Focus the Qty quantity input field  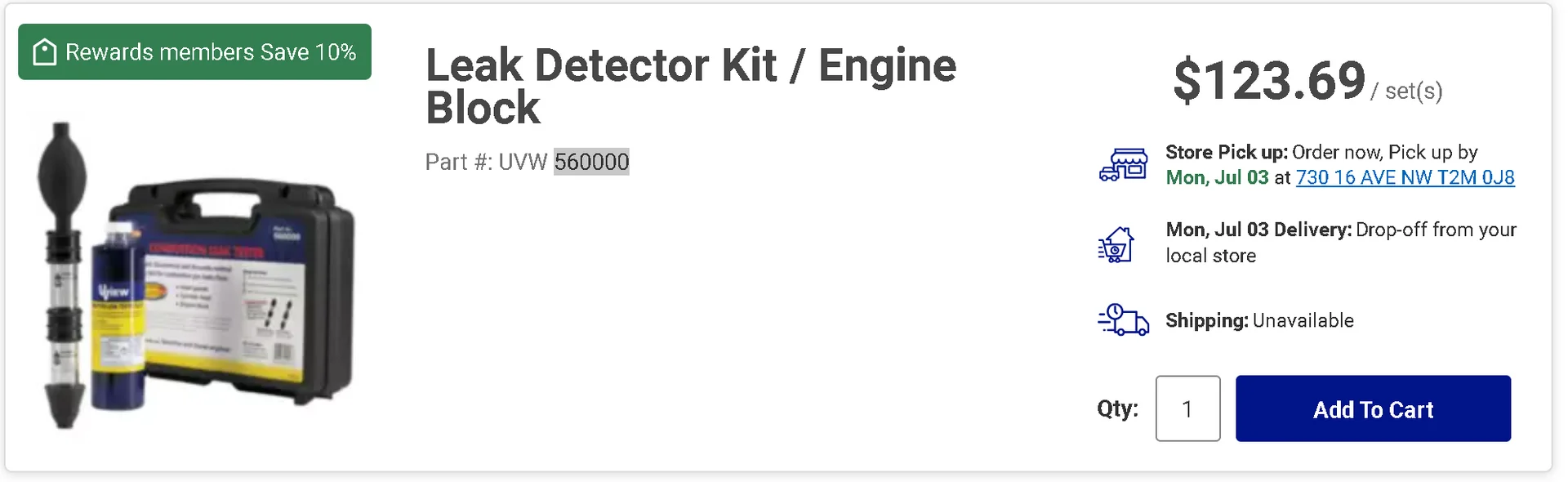(x=1187, y=408)
